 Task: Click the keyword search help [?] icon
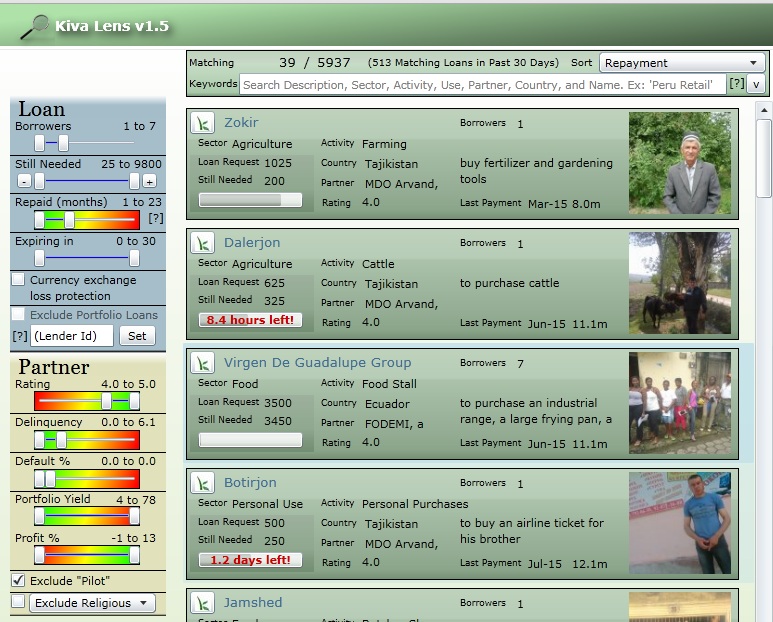736,85
